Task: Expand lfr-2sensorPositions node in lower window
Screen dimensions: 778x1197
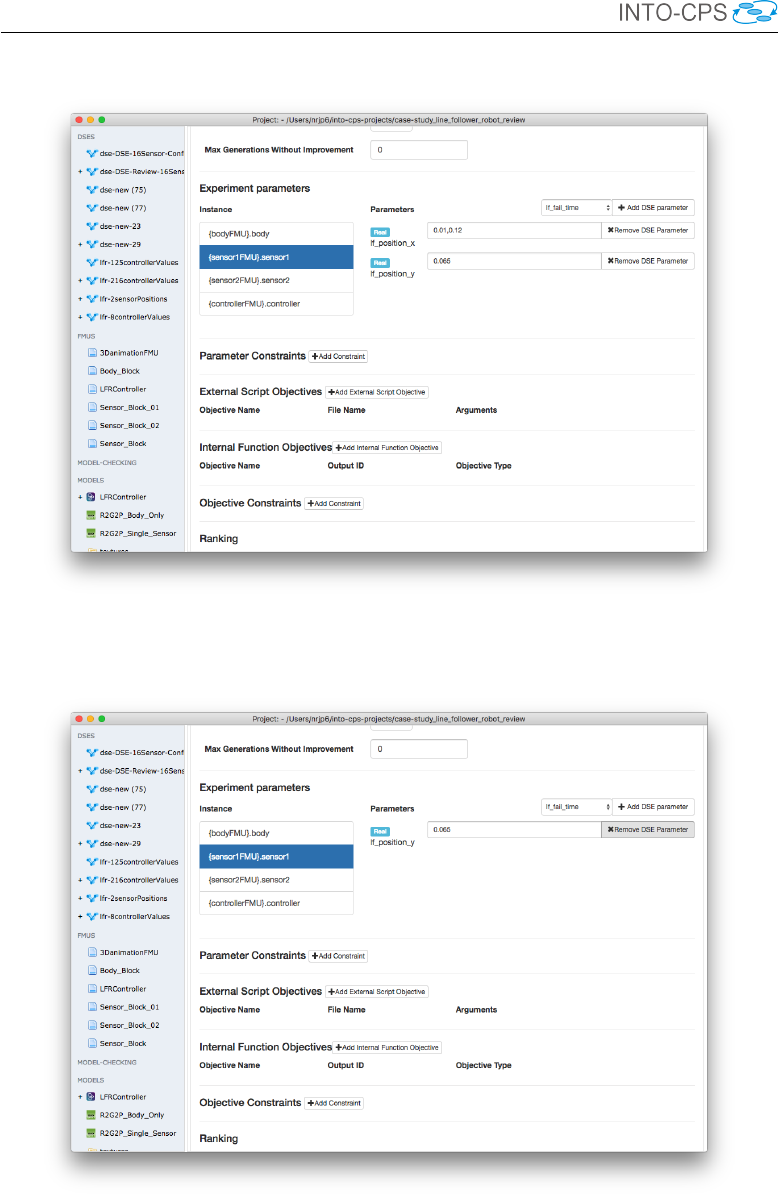Action: 80,898
